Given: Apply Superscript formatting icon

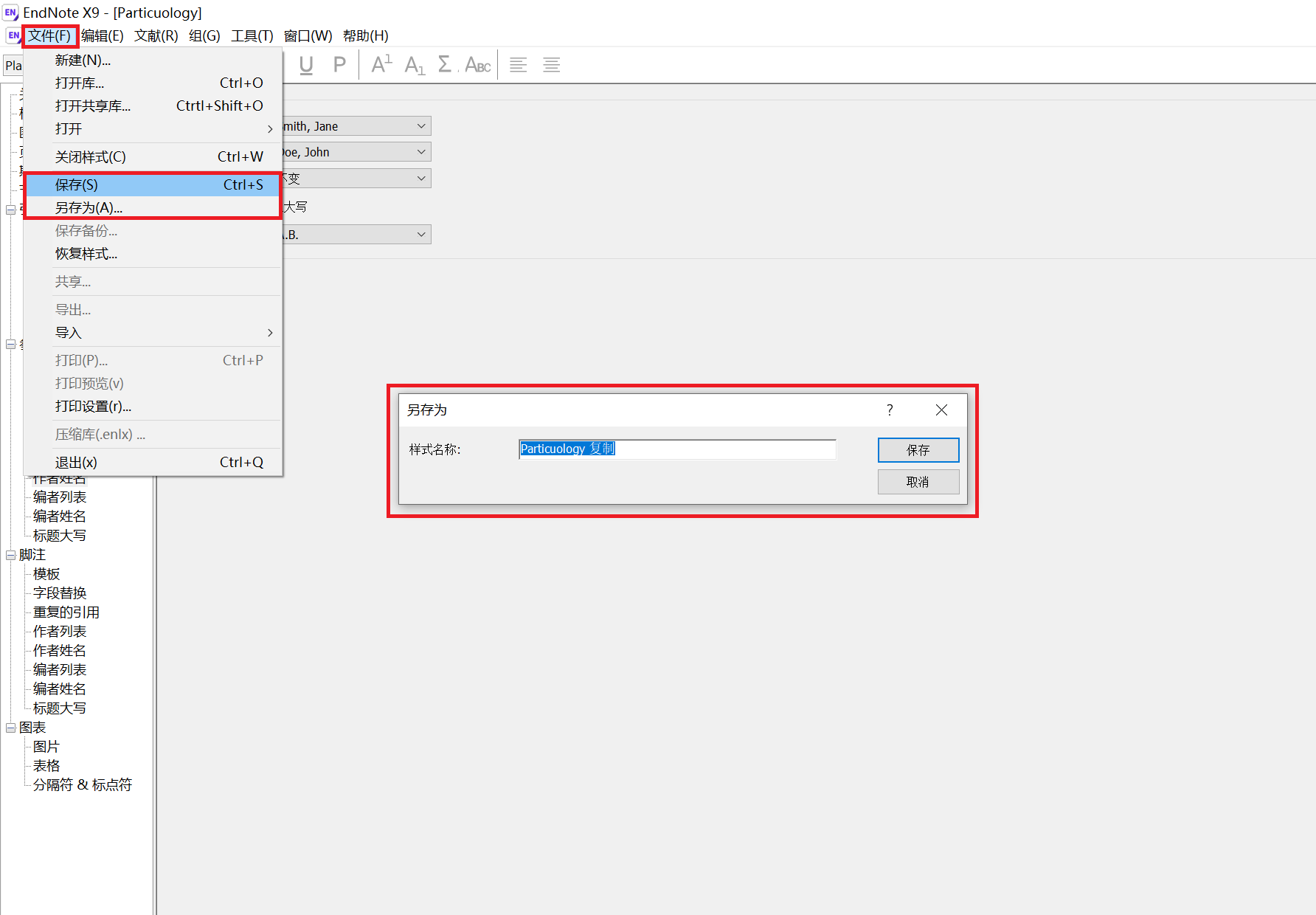Looking at the screenshot, I should pyautogui.click(x=381, y=65).
